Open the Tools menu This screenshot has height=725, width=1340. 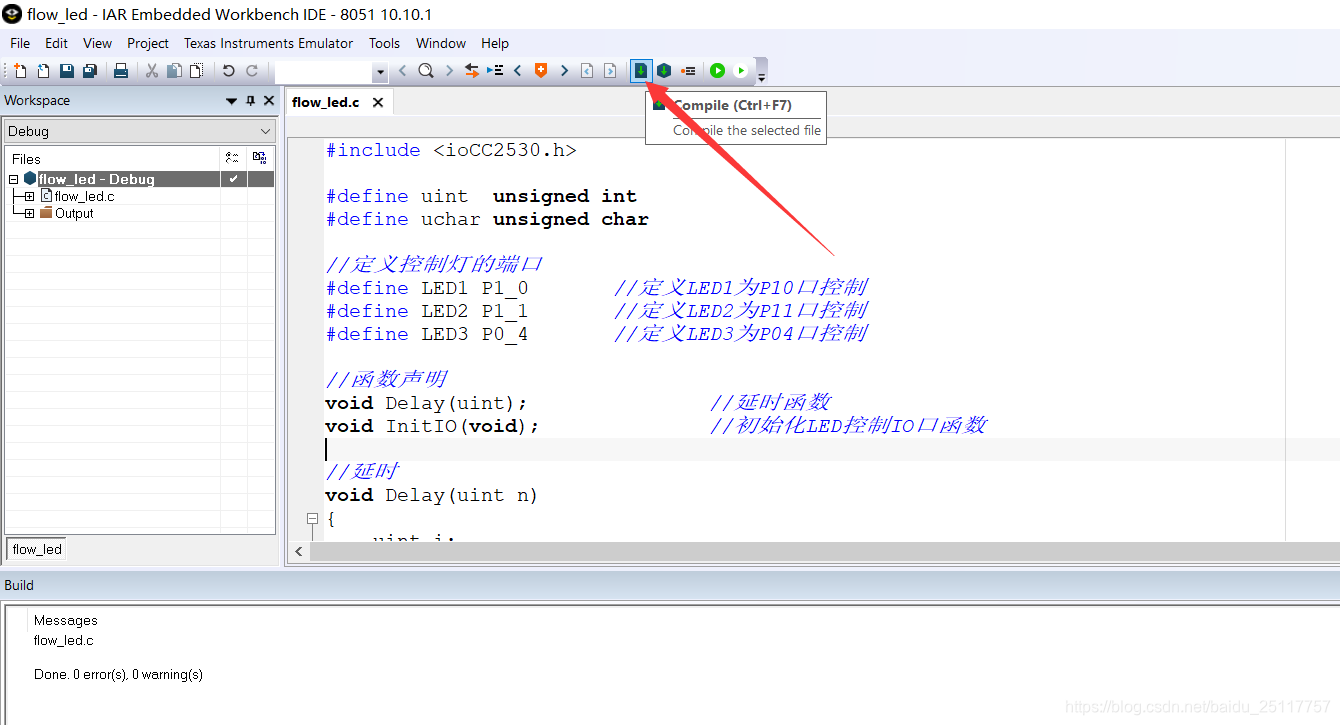tap(384, 43)
